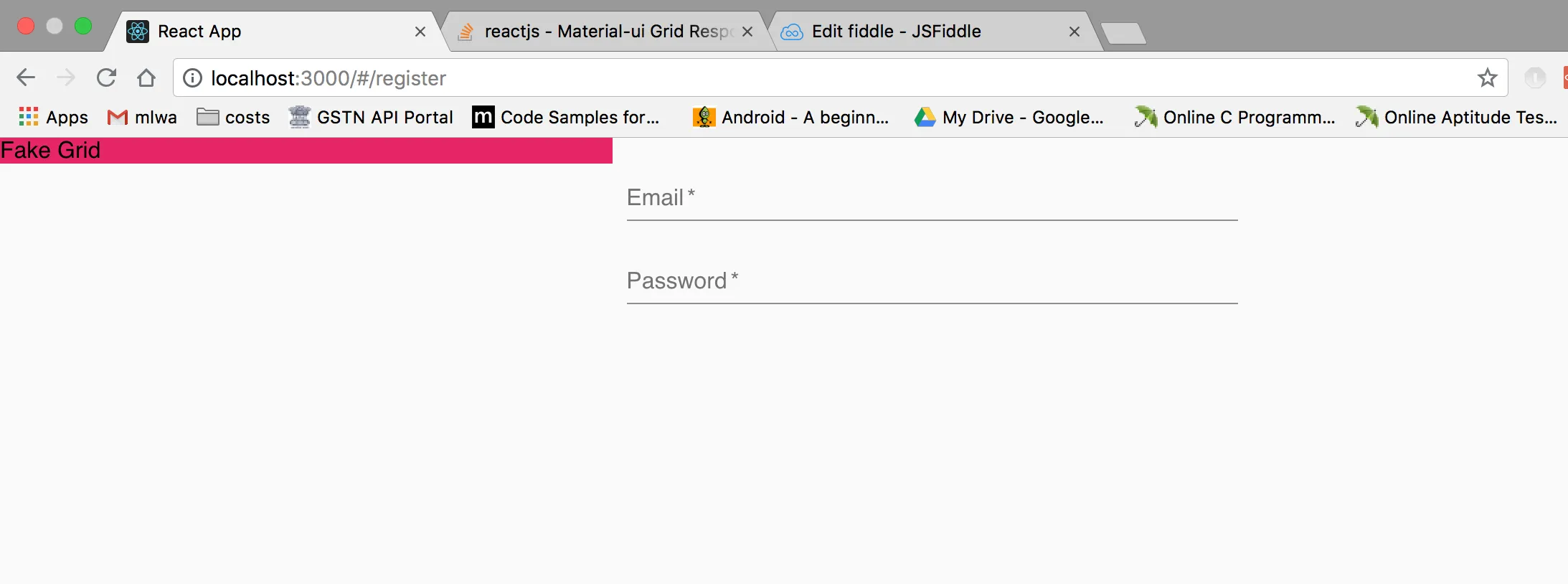Go to the browser home icon
Image resolution: width=1568 pixels, height=584 pixels.
146,77
